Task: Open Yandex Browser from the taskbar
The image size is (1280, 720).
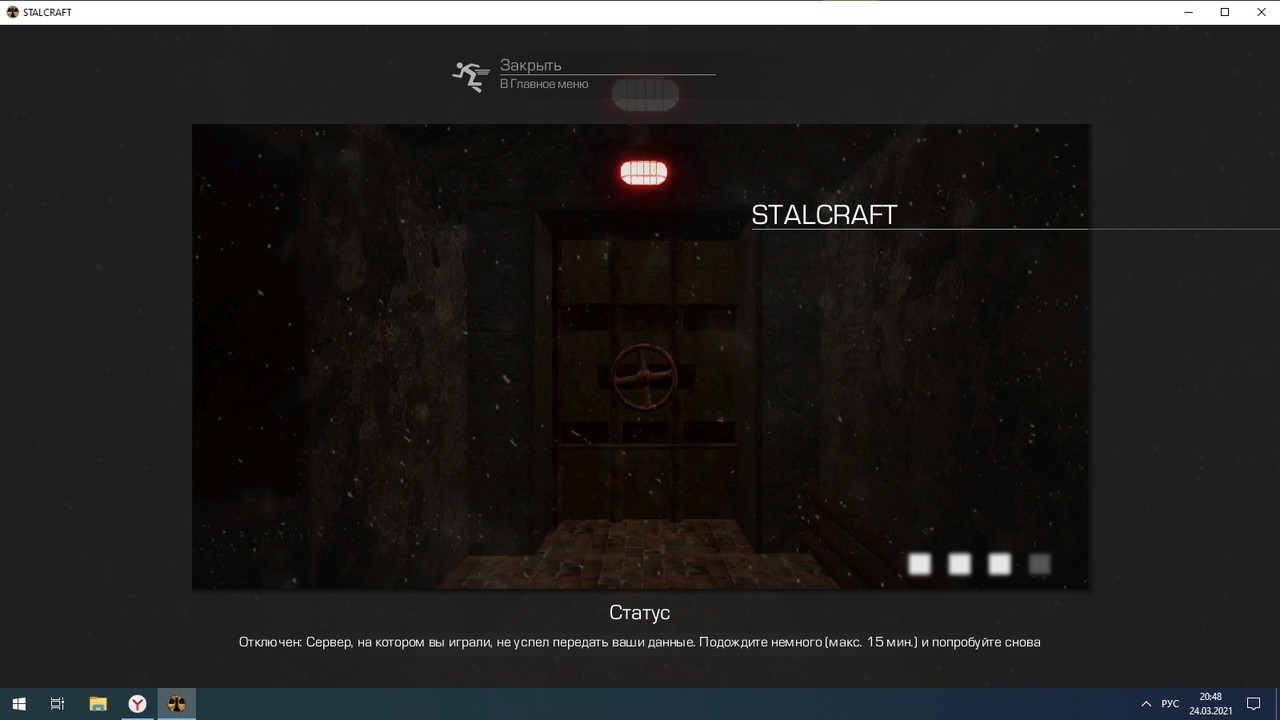Action: (x=137, y=704)
